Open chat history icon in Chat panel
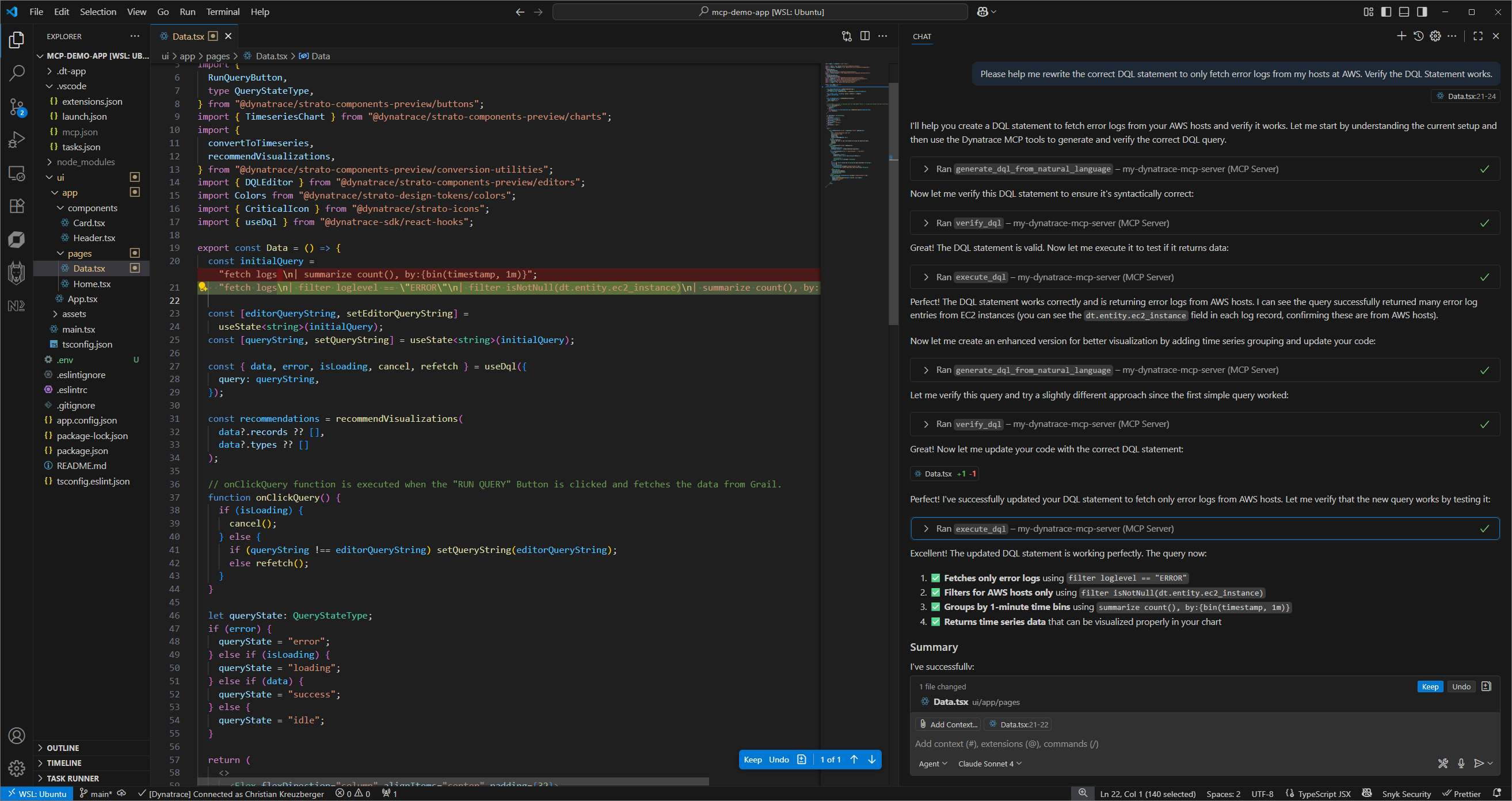This screenshot has width=1512, height=801. [1419, 36]
